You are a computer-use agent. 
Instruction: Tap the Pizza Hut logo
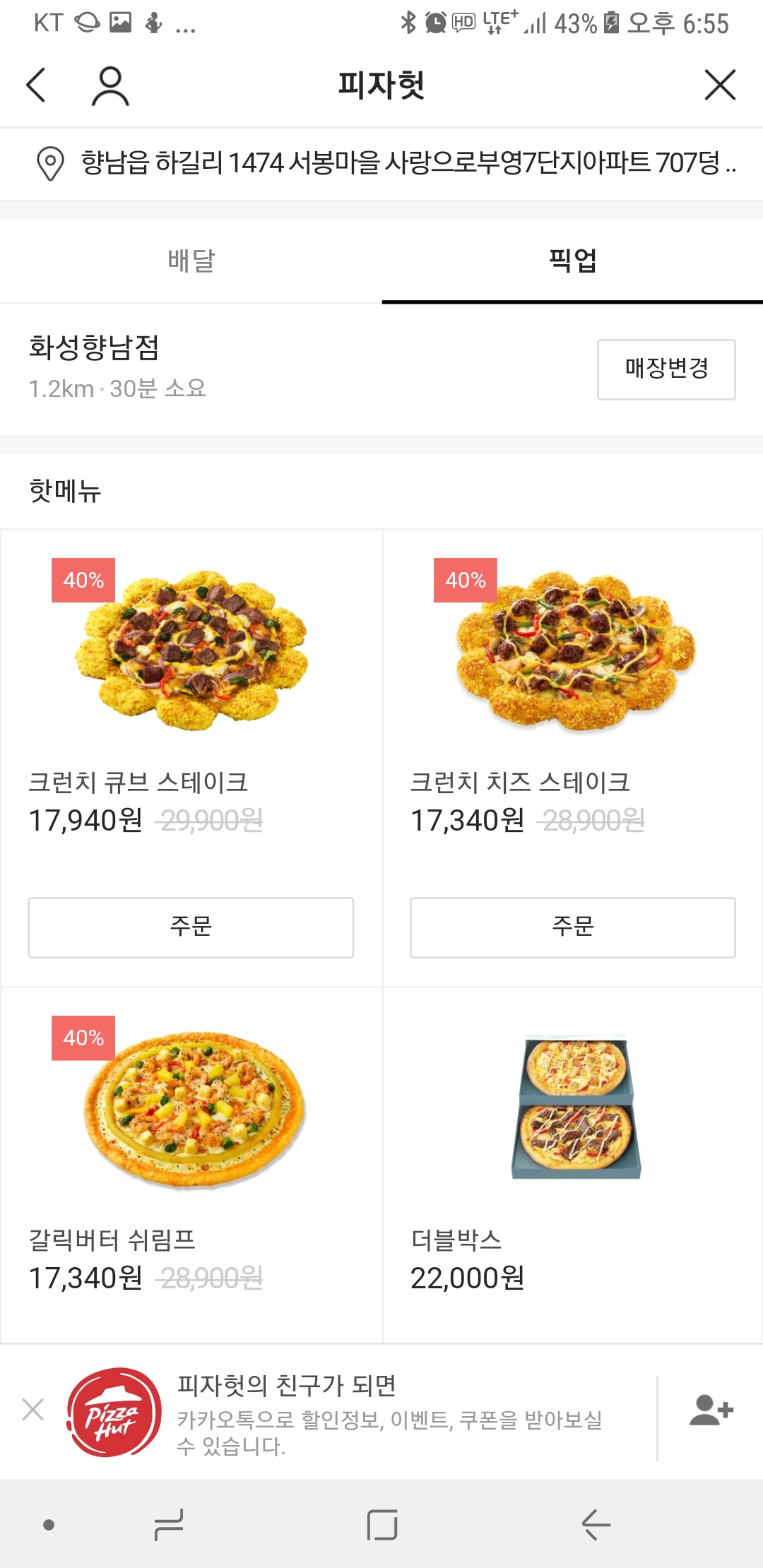(114, 1411)
